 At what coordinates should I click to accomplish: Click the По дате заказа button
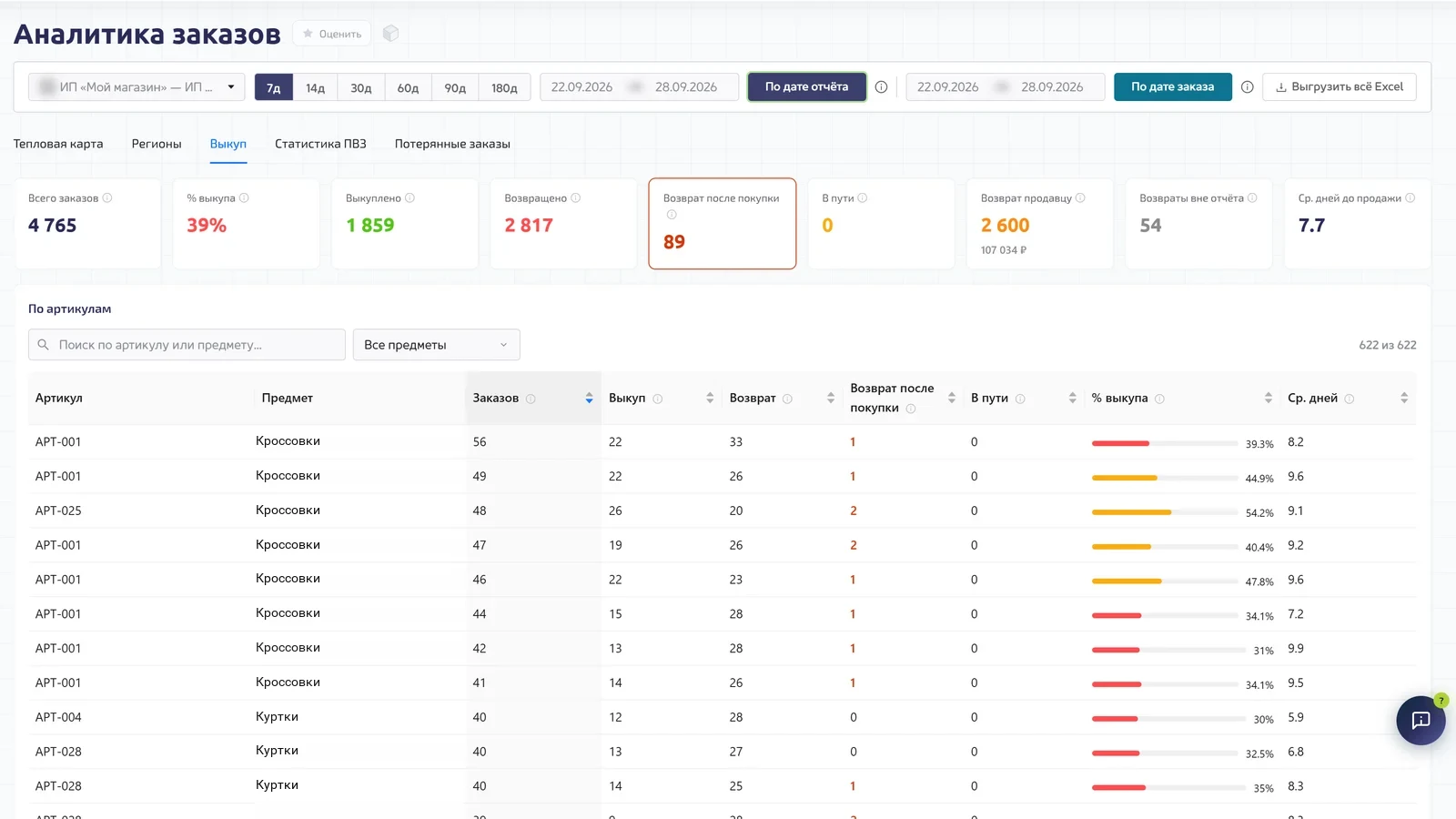tap(1173, 87)
